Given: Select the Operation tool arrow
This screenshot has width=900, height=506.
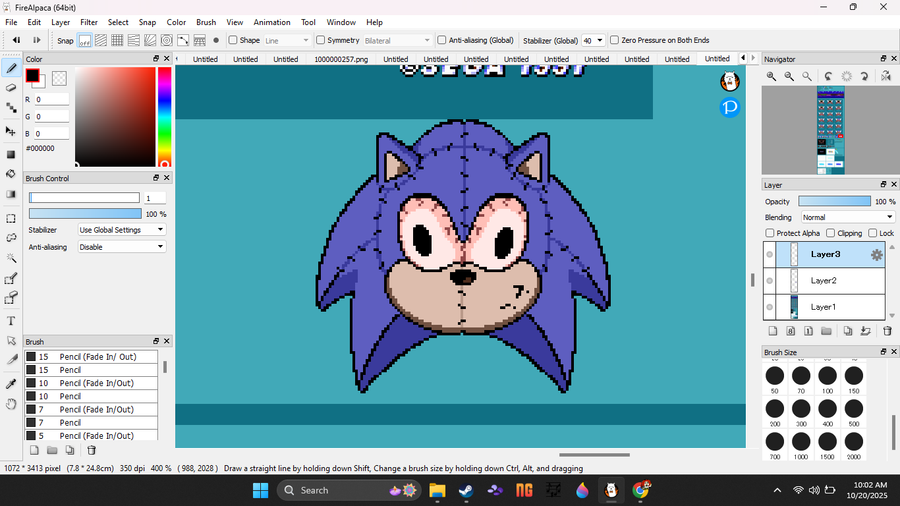Looking at the screenshot, I should tap(11, 341).
